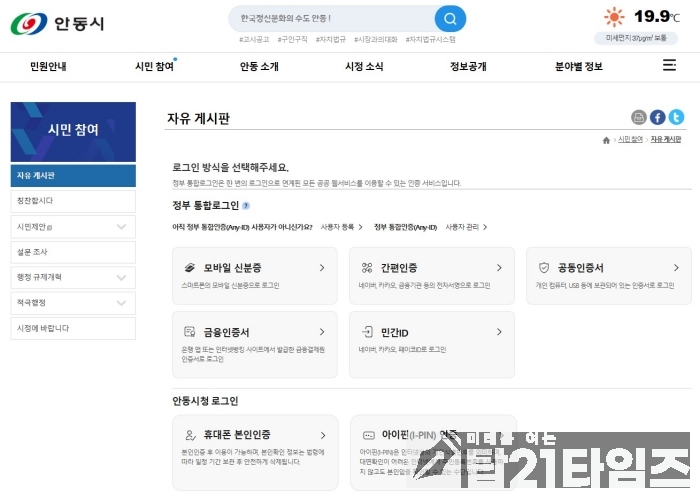
Task: Click the blue search magnifier button
Action: click(450, 19)
